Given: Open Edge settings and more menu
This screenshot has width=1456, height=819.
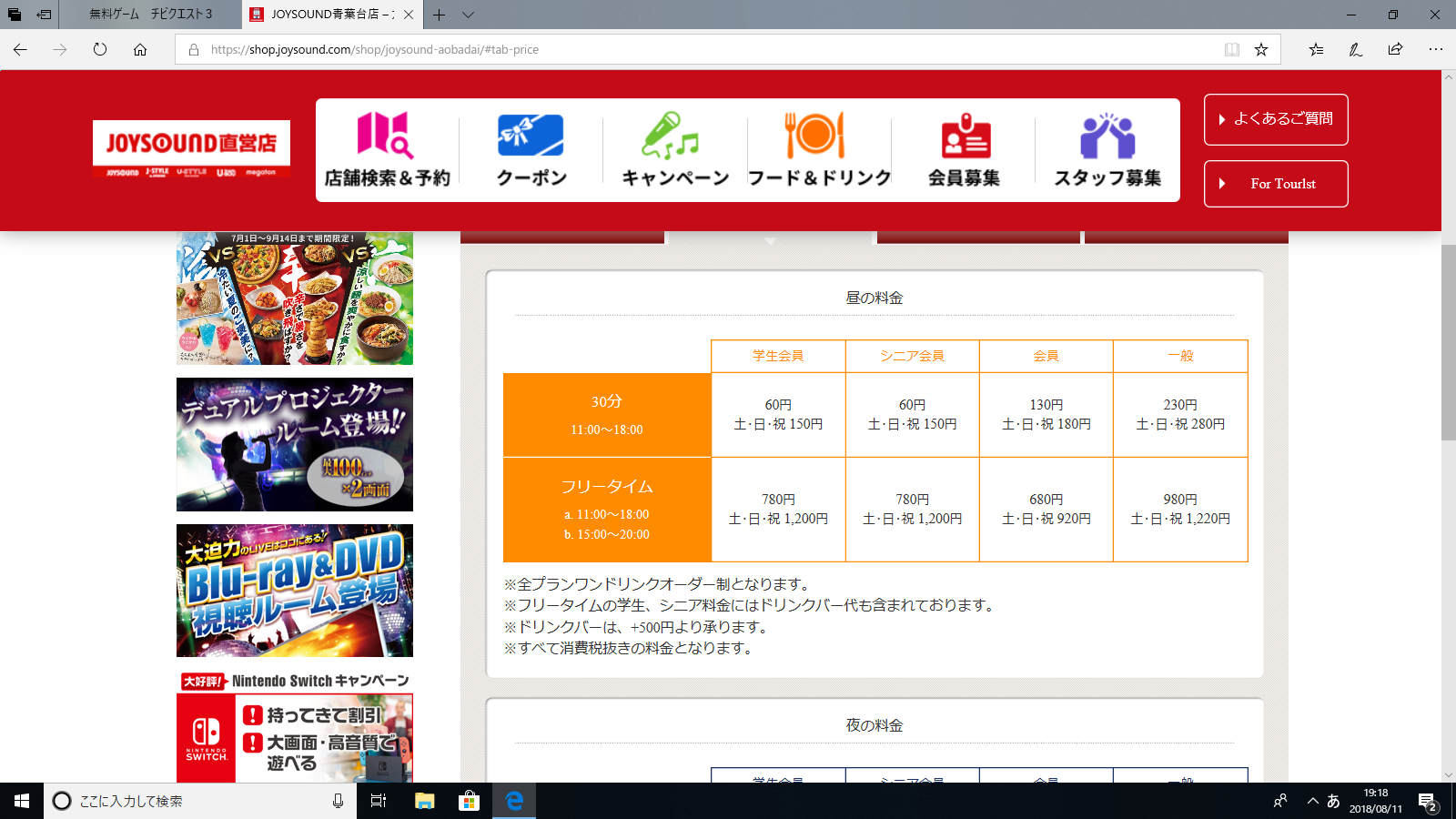Looking at the screenshot, I should pos(1435,50).
